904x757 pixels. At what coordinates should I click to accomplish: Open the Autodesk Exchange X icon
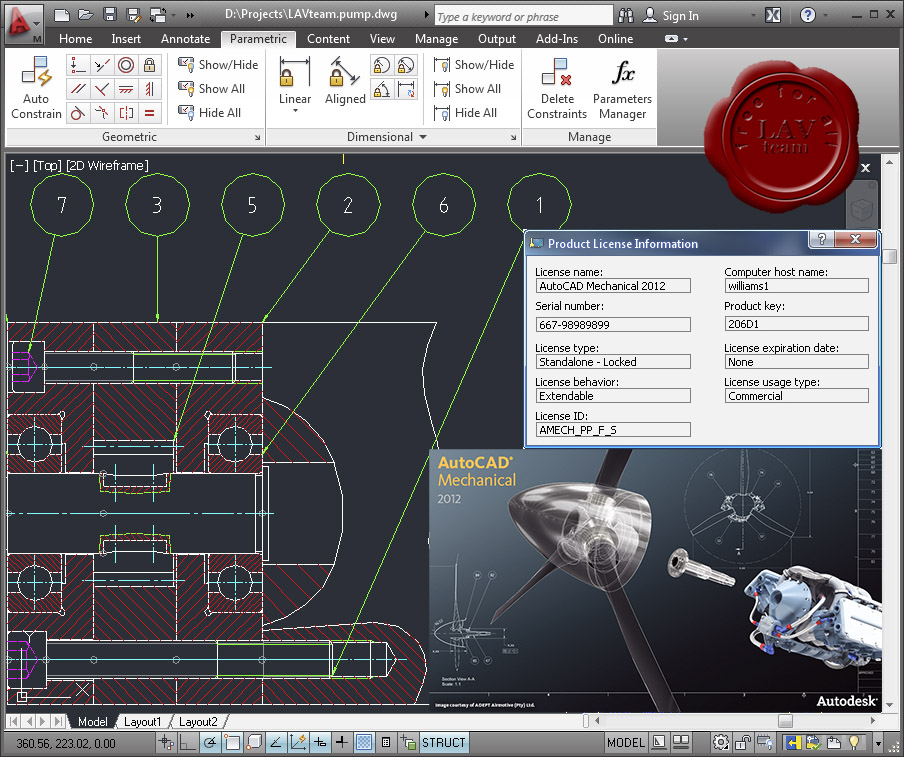click(773, 16)
